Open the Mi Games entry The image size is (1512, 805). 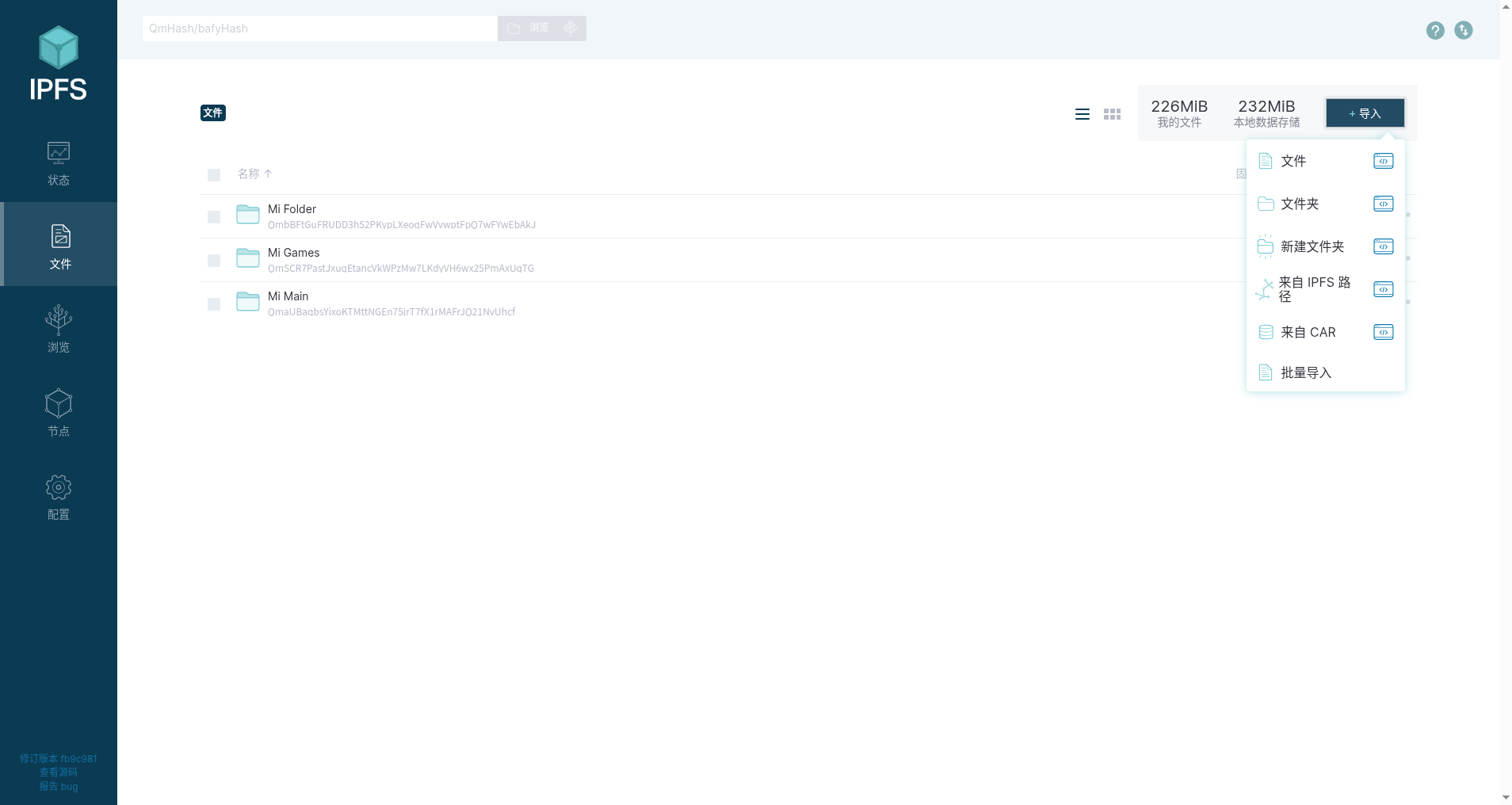click(x=294, y=253)
